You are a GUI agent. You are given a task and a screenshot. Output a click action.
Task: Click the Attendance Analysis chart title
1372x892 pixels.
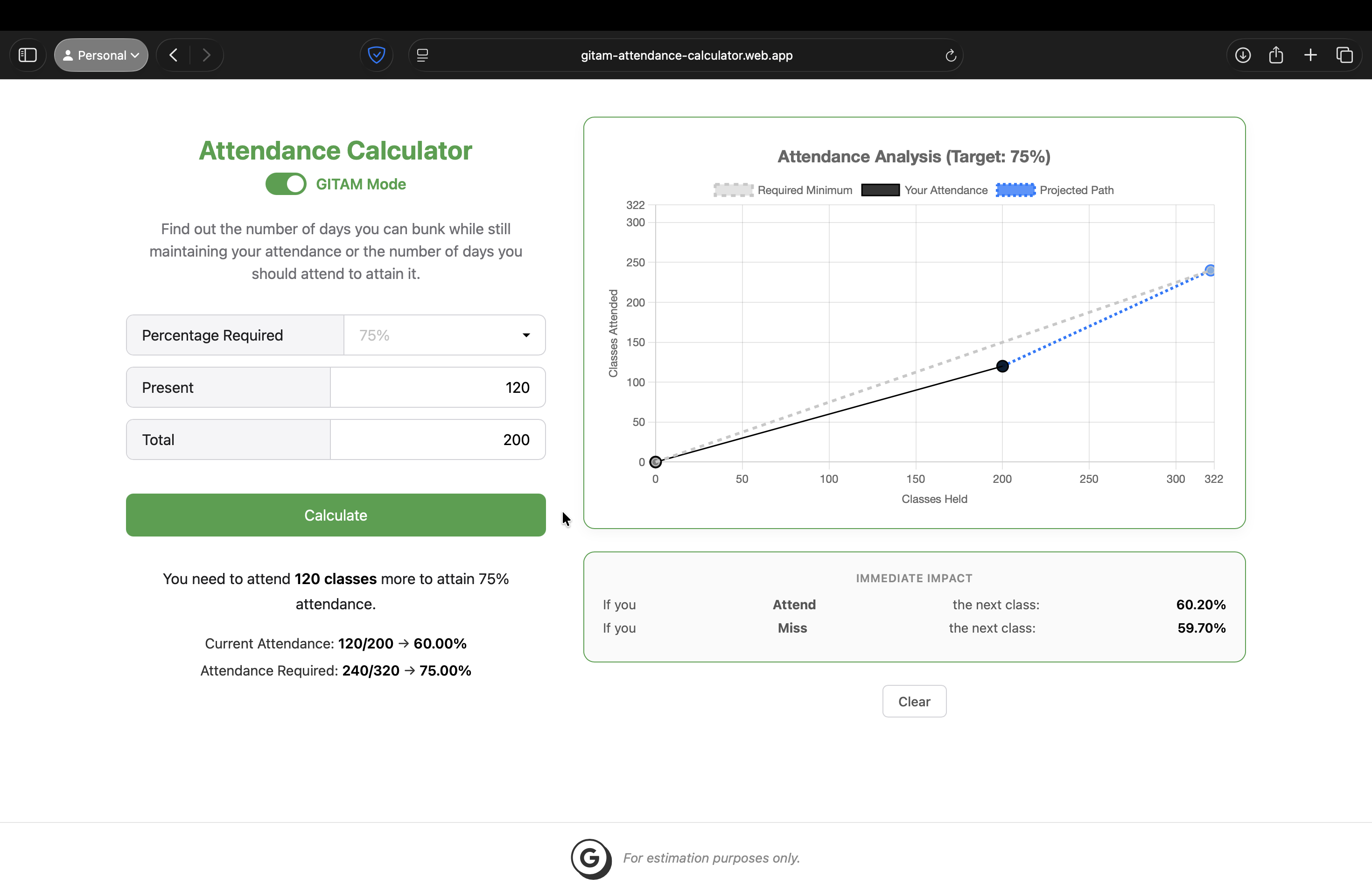click(914, 157)
